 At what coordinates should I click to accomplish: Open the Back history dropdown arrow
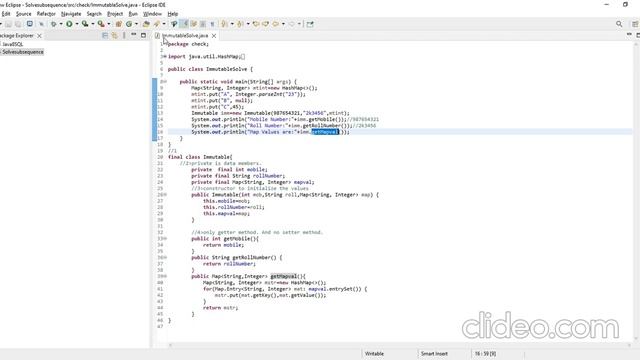283,24
